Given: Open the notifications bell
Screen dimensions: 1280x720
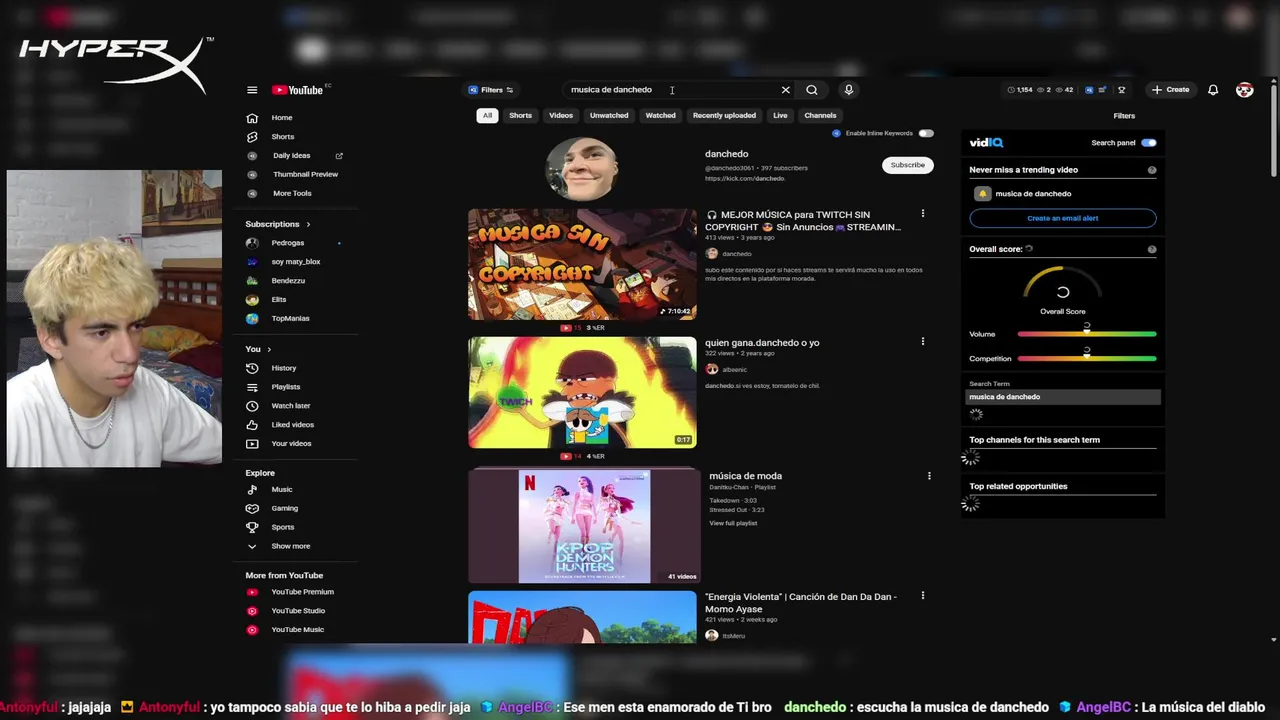Looking at the screenshot, I should coord(1213,90).
